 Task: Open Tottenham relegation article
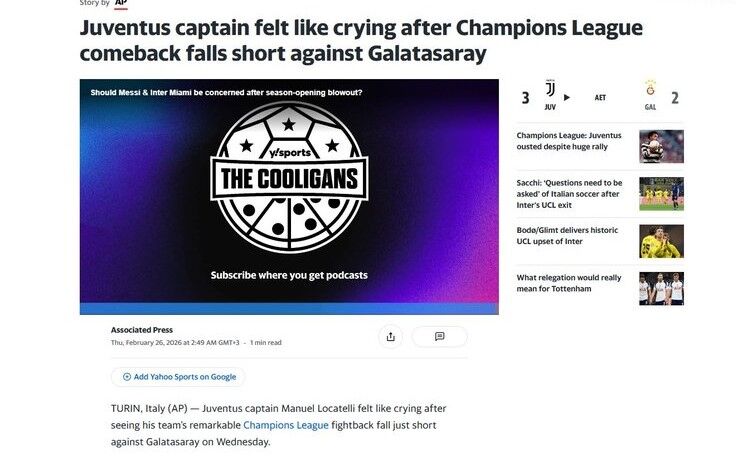pos(569,283)
